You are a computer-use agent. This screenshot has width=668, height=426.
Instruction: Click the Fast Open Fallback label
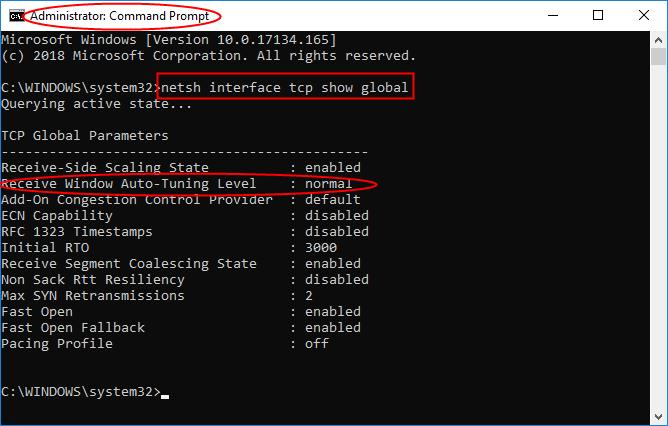coord(73,327)
